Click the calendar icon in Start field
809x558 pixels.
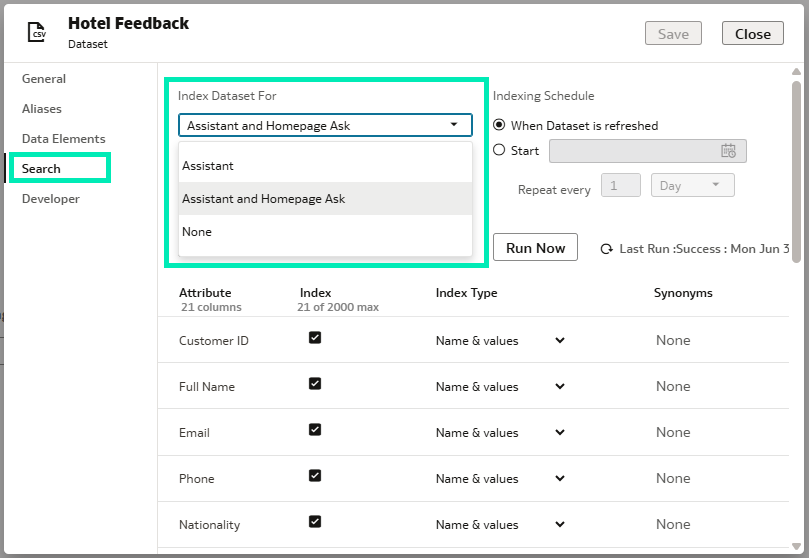728,151
